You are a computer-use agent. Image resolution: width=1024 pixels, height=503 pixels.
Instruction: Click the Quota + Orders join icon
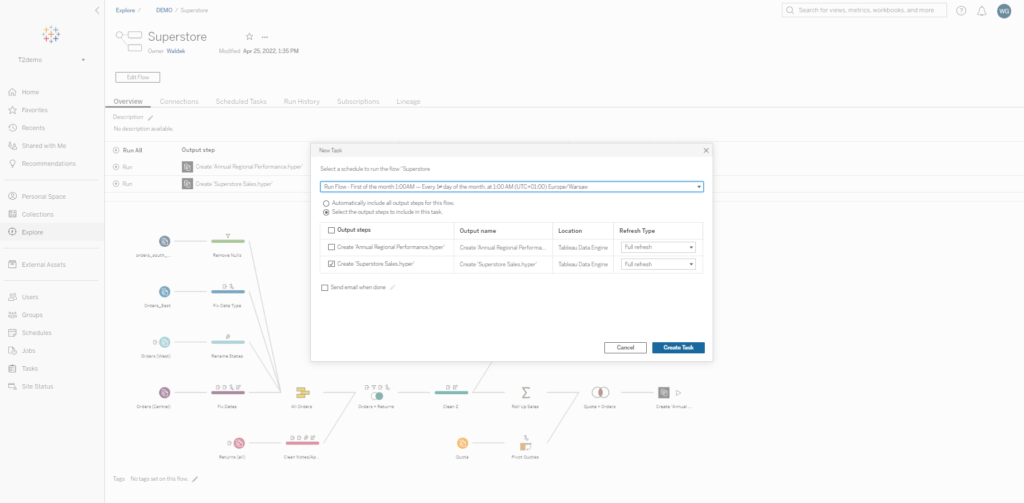click(x=600, y=393)
